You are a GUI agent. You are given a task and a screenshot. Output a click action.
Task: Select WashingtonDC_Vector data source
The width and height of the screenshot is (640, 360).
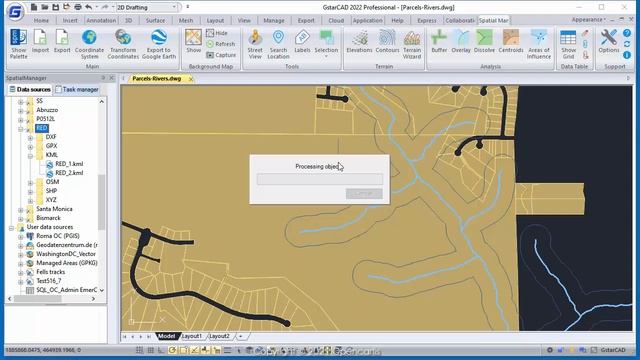66,254
